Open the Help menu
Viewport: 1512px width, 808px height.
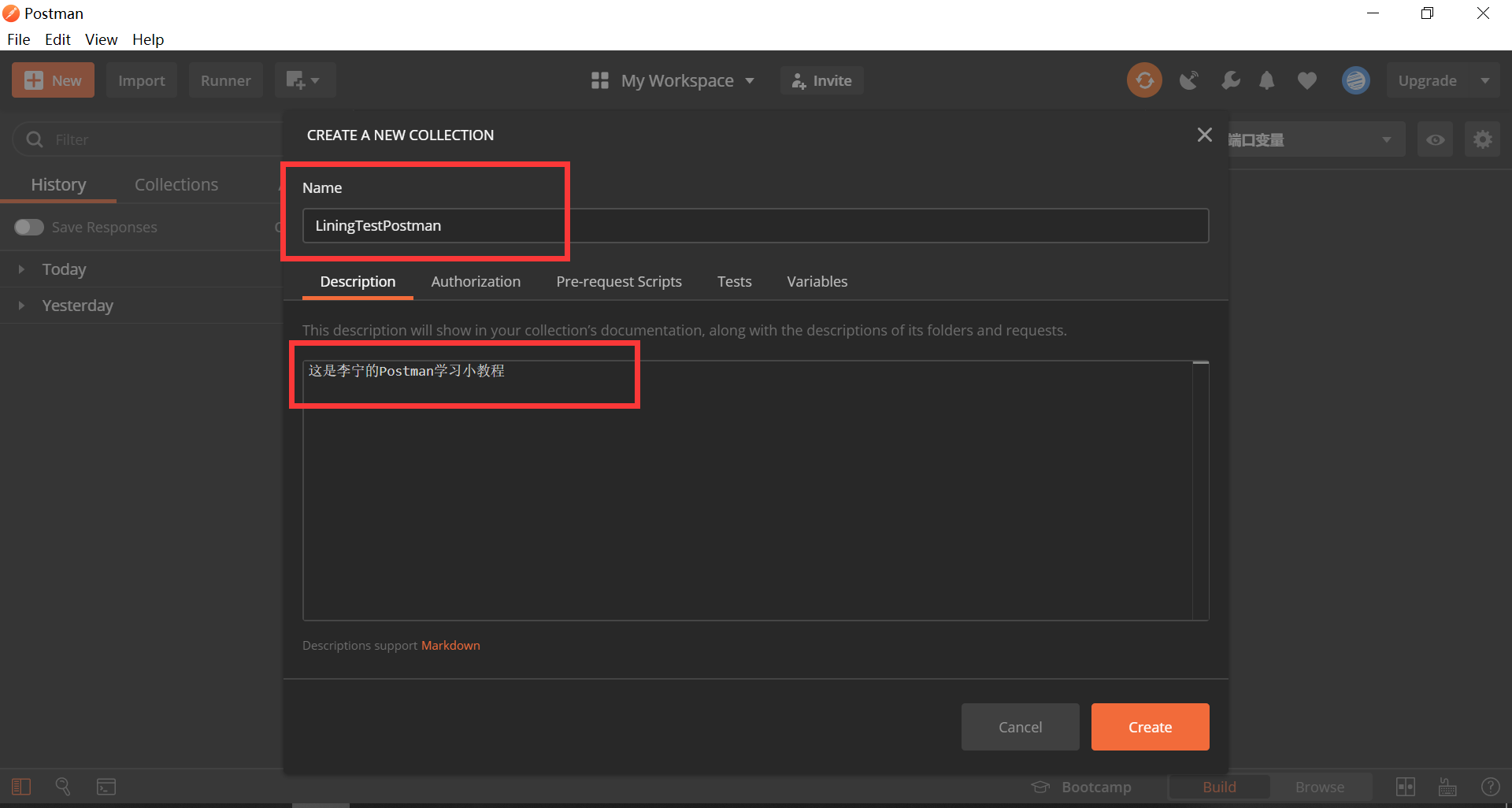click(x=148, y=39)
